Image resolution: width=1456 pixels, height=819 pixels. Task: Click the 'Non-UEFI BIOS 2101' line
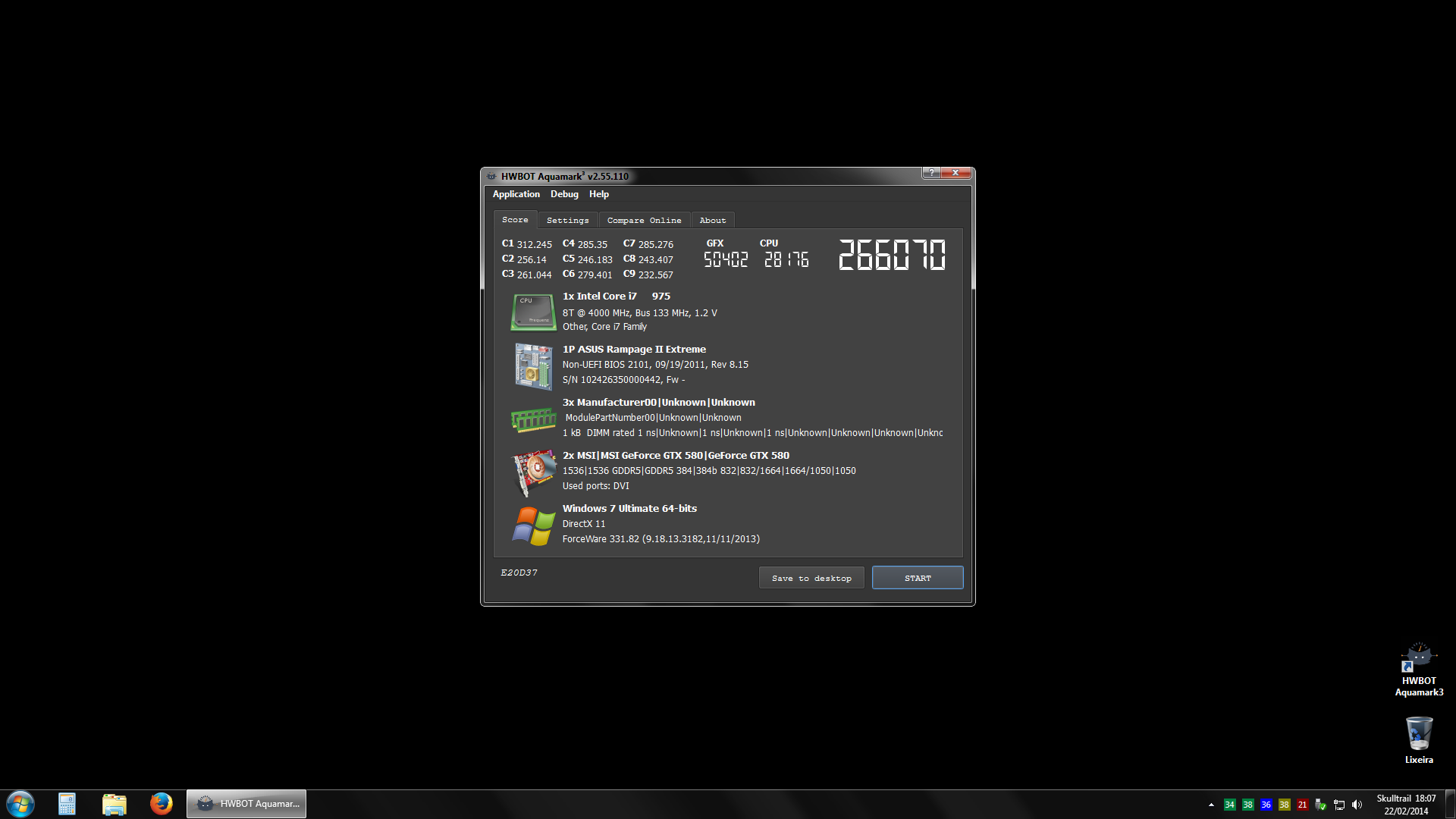click(x=655, y=365)
